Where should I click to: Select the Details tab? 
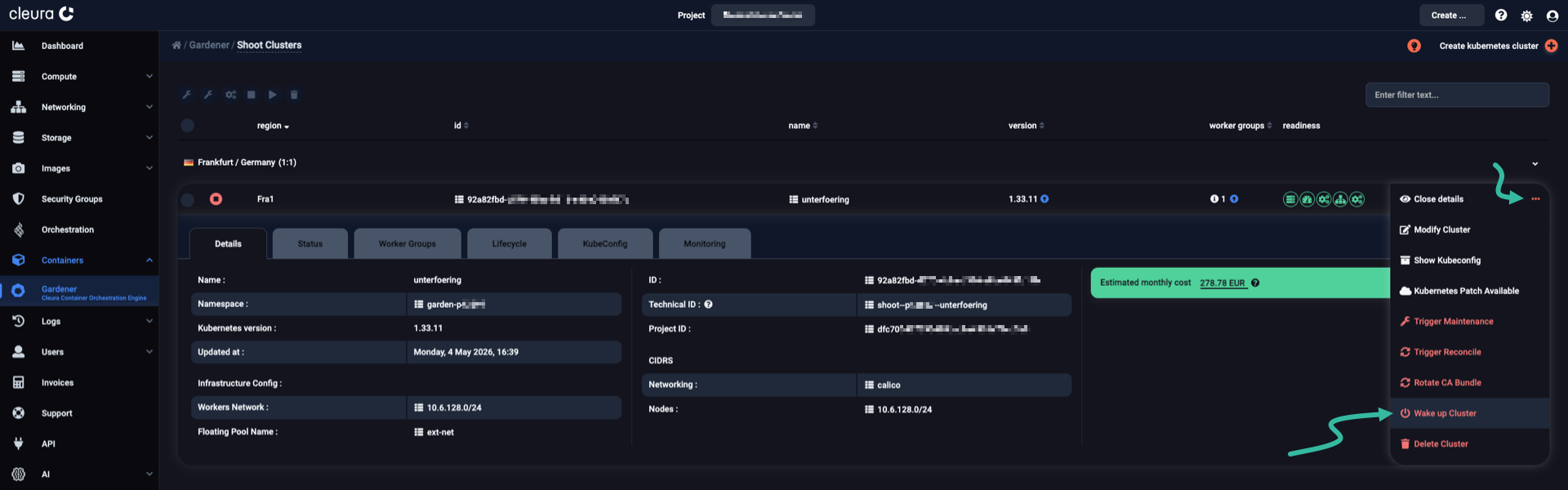click(x=228, y=243)
